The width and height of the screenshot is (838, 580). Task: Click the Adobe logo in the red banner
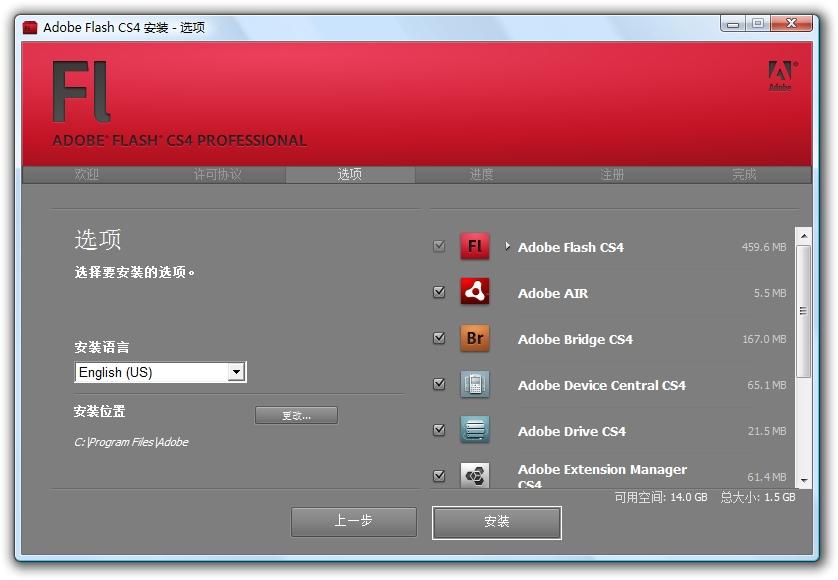tap(781, 75)
